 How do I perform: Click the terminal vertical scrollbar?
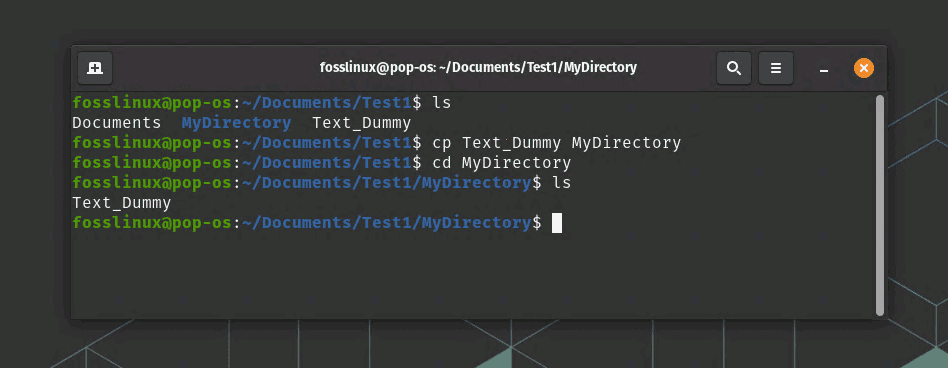click(880, 205)
